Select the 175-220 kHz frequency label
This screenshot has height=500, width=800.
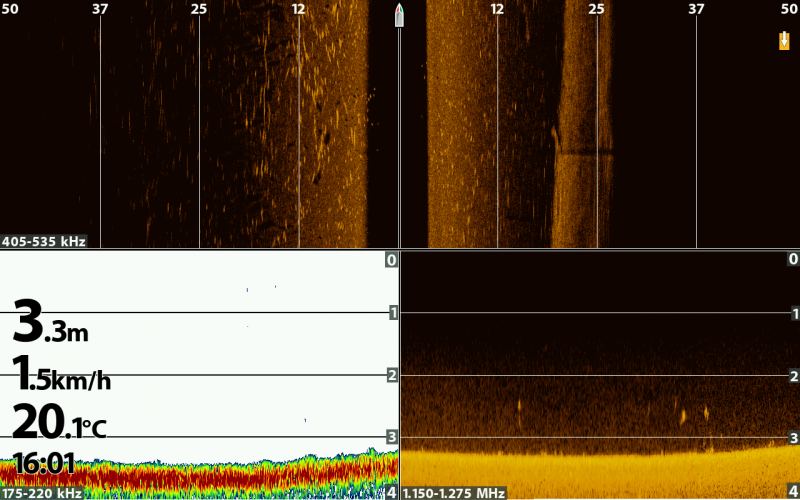pos(44,493)
